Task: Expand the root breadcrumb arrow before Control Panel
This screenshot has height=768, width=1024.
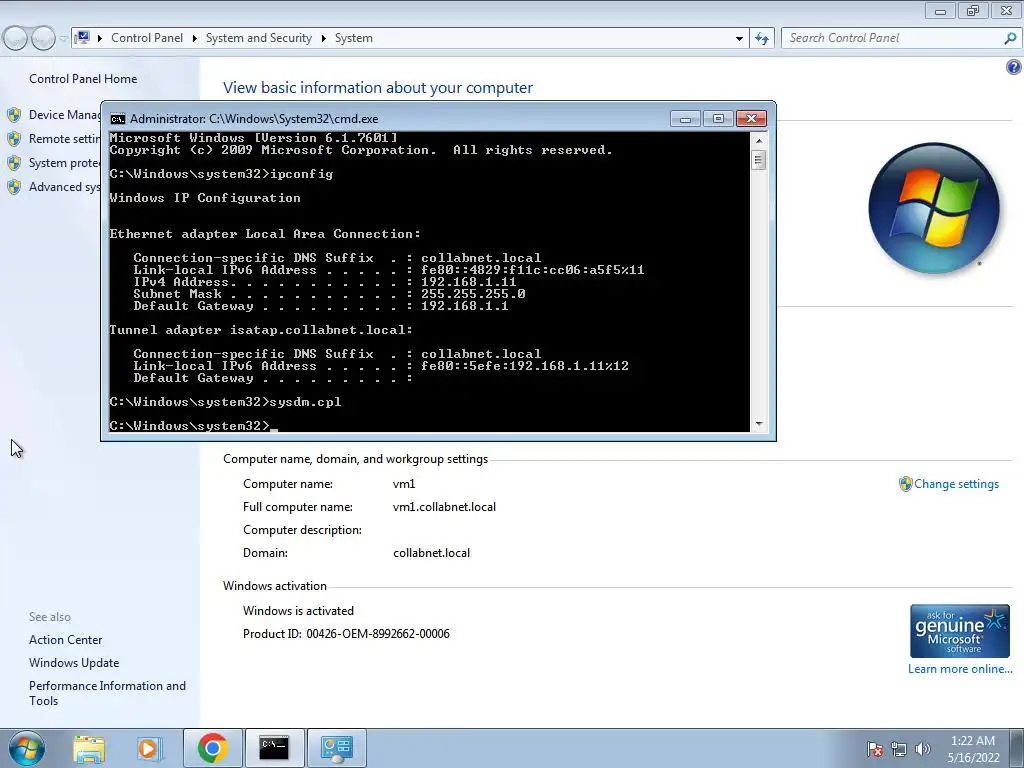Action: 100,39
